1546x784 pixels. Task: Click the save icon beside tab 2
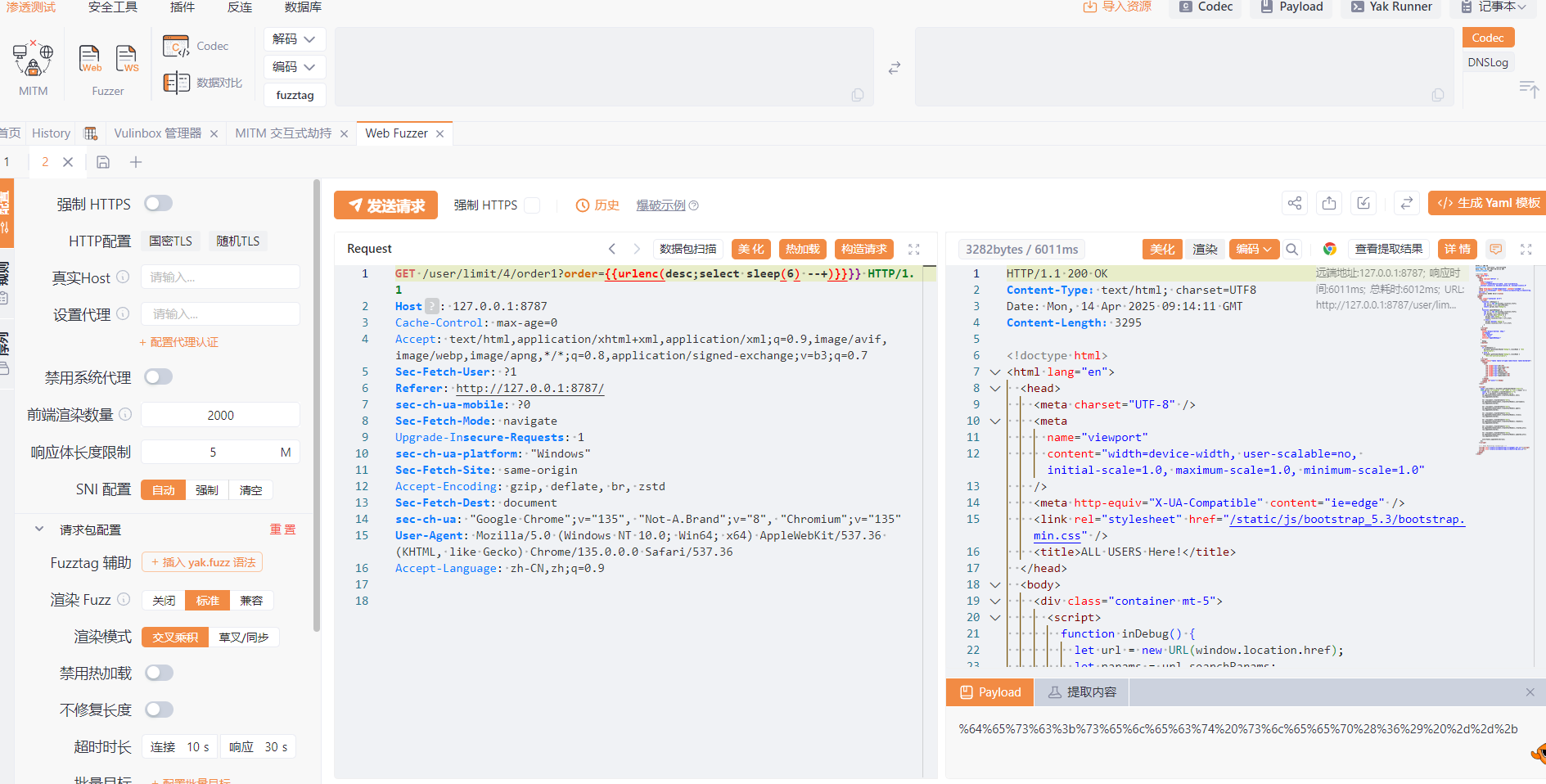(x=103, y=162)
